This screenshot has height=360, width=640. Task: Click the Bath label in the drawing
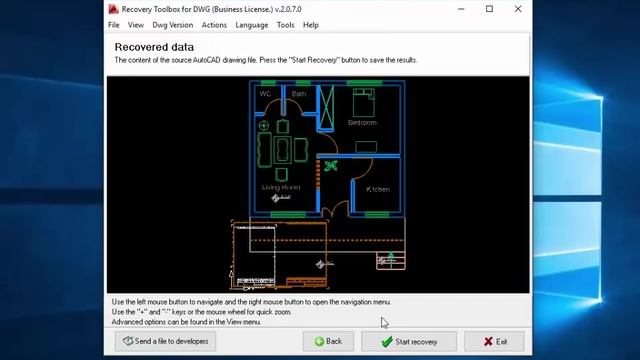pos(299,93)
